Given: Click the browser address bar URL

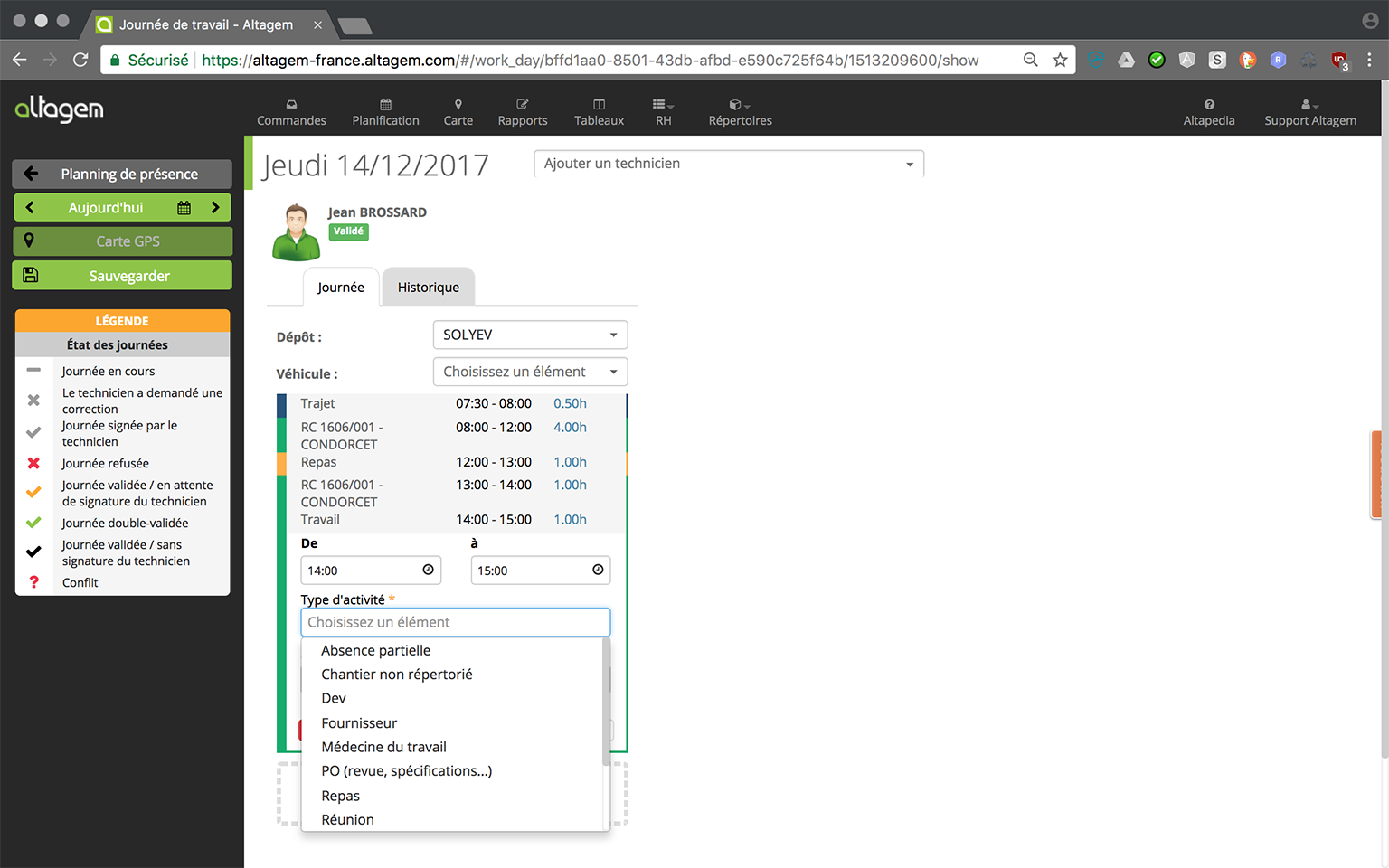Looking at the screenshot, I should tap(590, 60).
